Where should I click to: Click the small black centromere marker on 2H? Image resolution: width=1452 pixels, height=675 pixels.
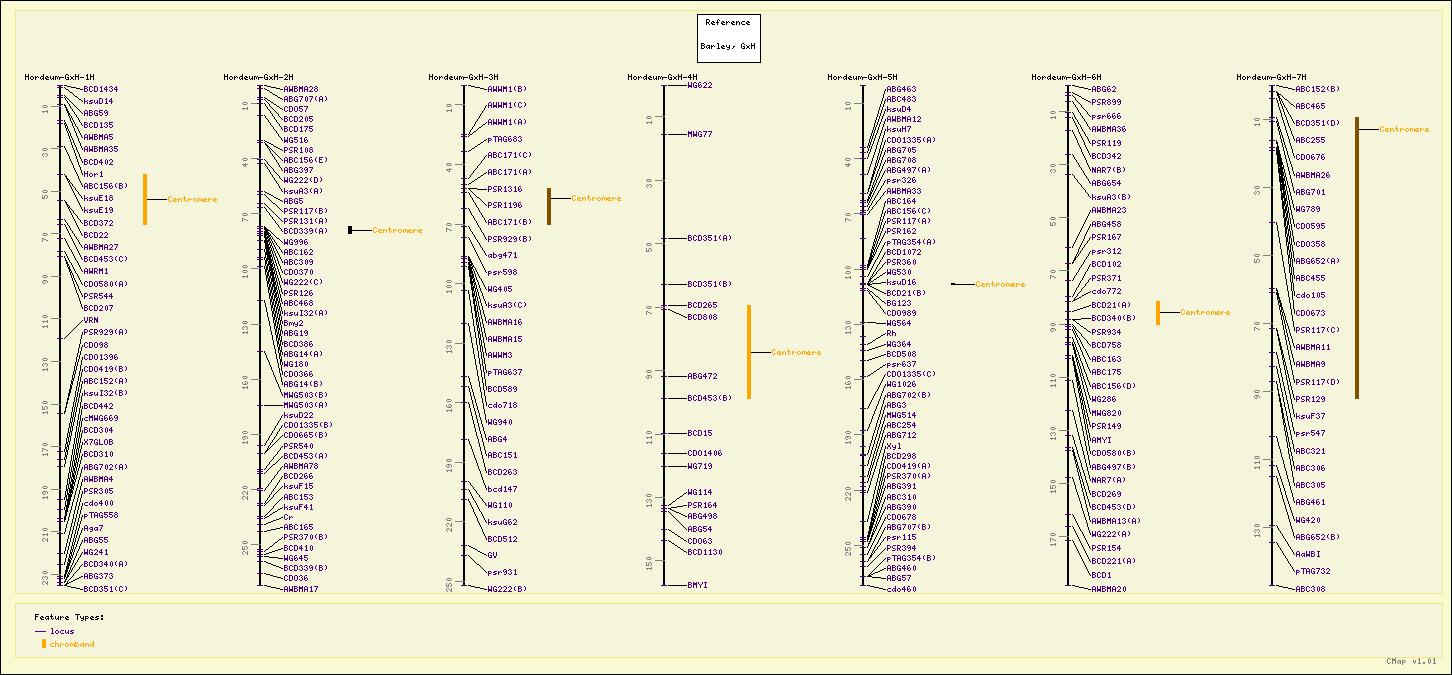pyautogui.click(x=350, y=230)
